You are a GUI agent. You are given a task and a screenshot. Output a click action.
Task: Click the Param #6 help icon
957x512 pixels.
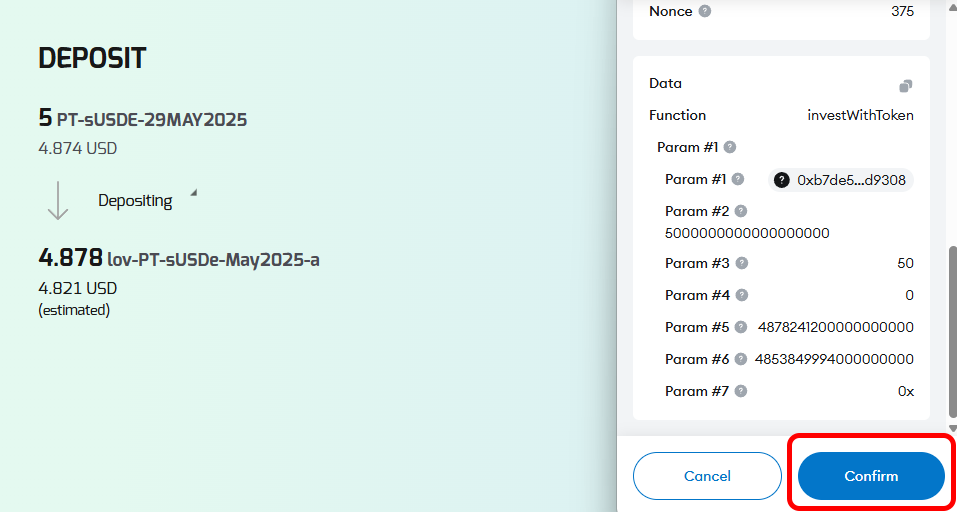(x=741, y=359)
